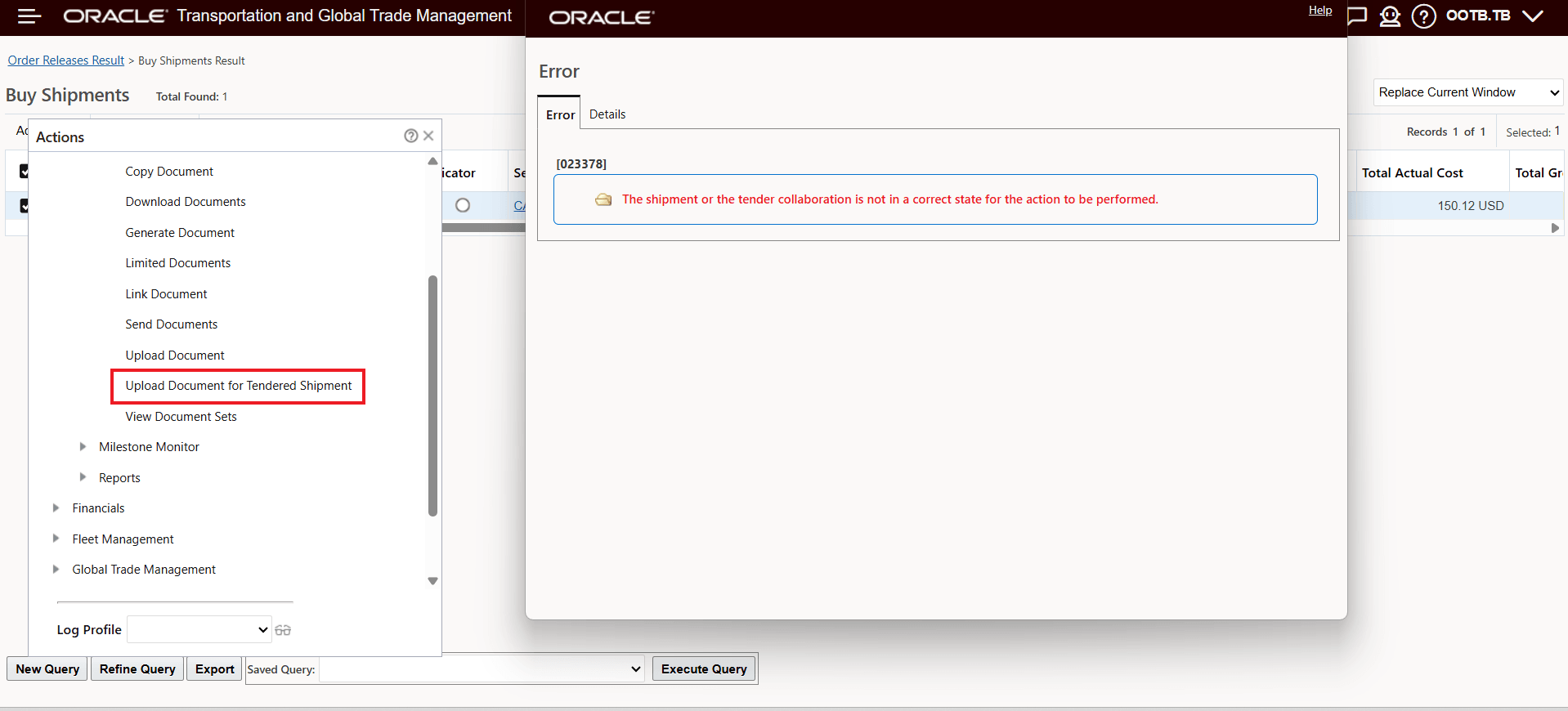The width and height of the screenshot is (1568, 711).
Task: Open the Replace Current Window dropdown
Action: coord(1468,92)
